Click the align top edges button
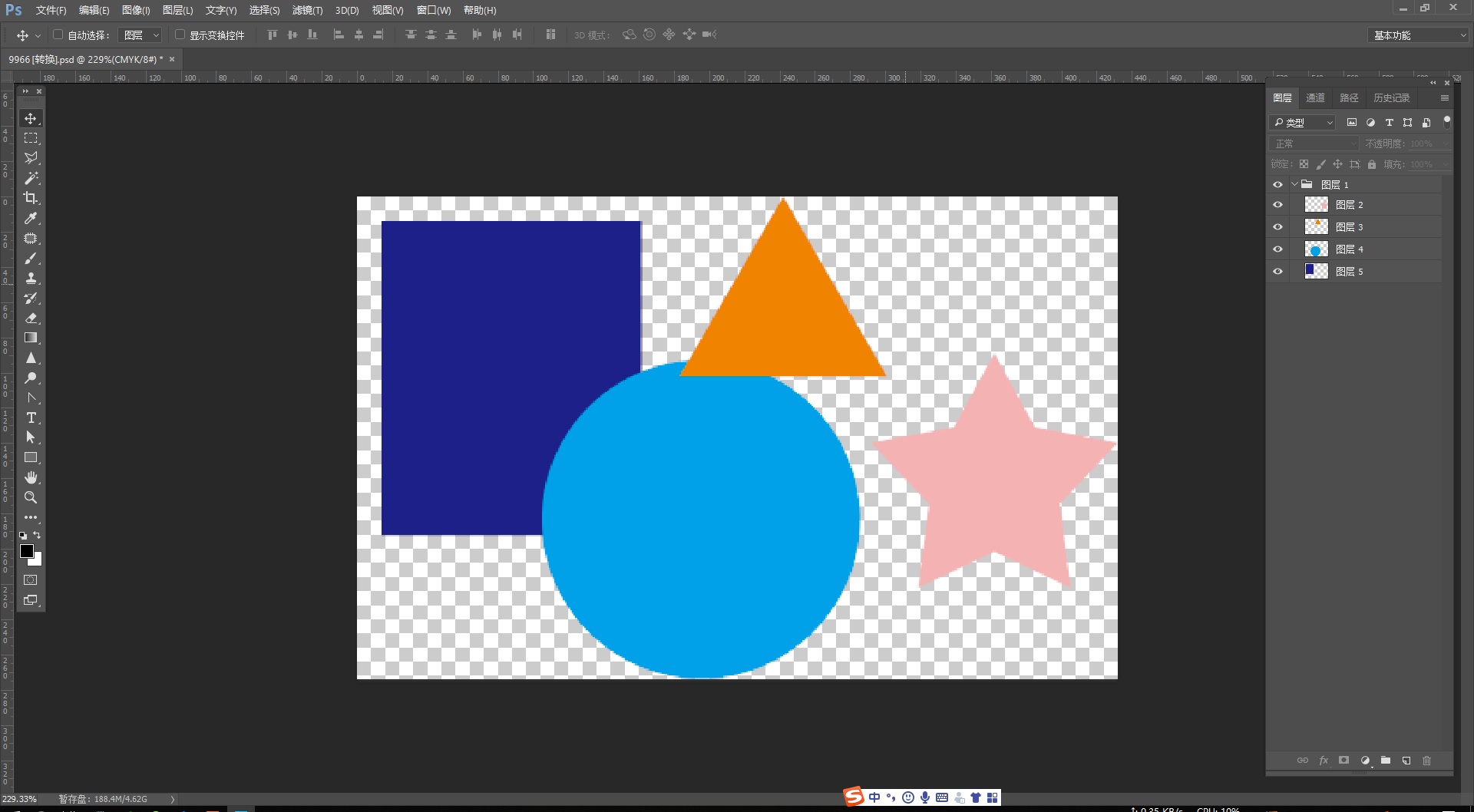Screen dimensions: 1474x812 272,35
